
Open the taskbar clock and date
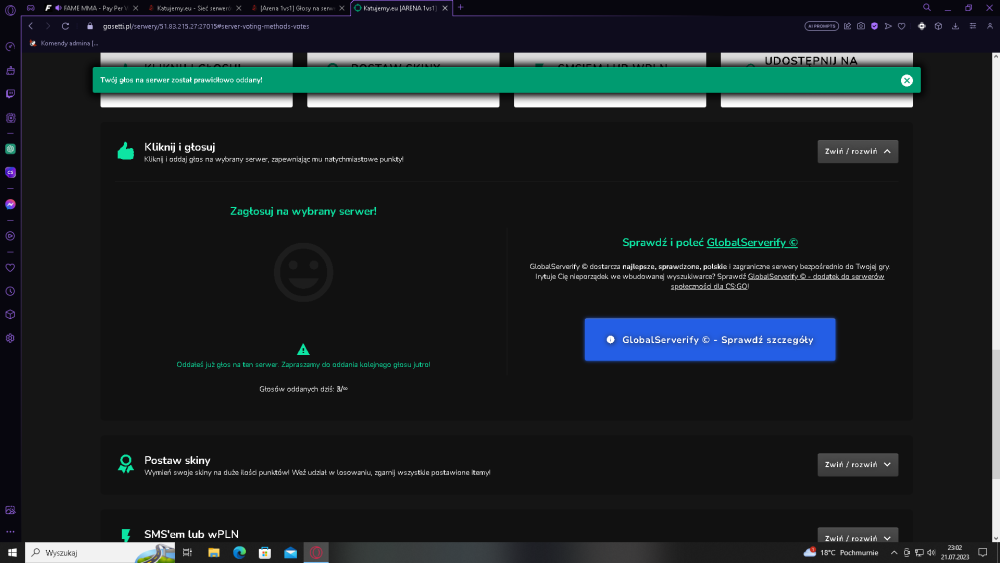pyautogui.click(x=955, y=553)
